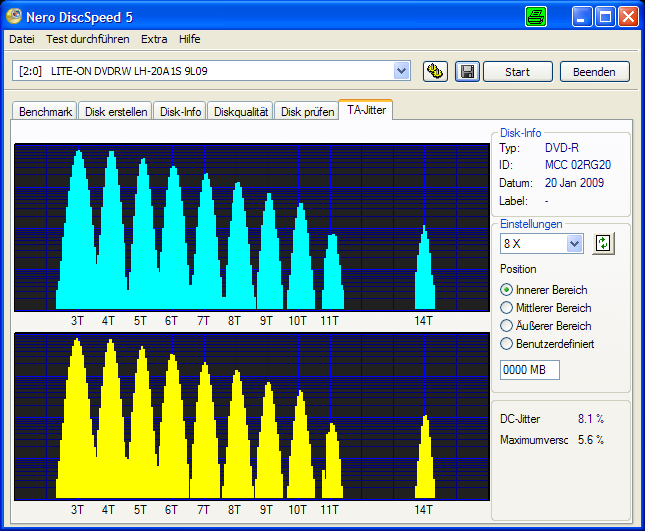Click the Start button
This screenshot has height=531, width=645.
tap(517, 72)
